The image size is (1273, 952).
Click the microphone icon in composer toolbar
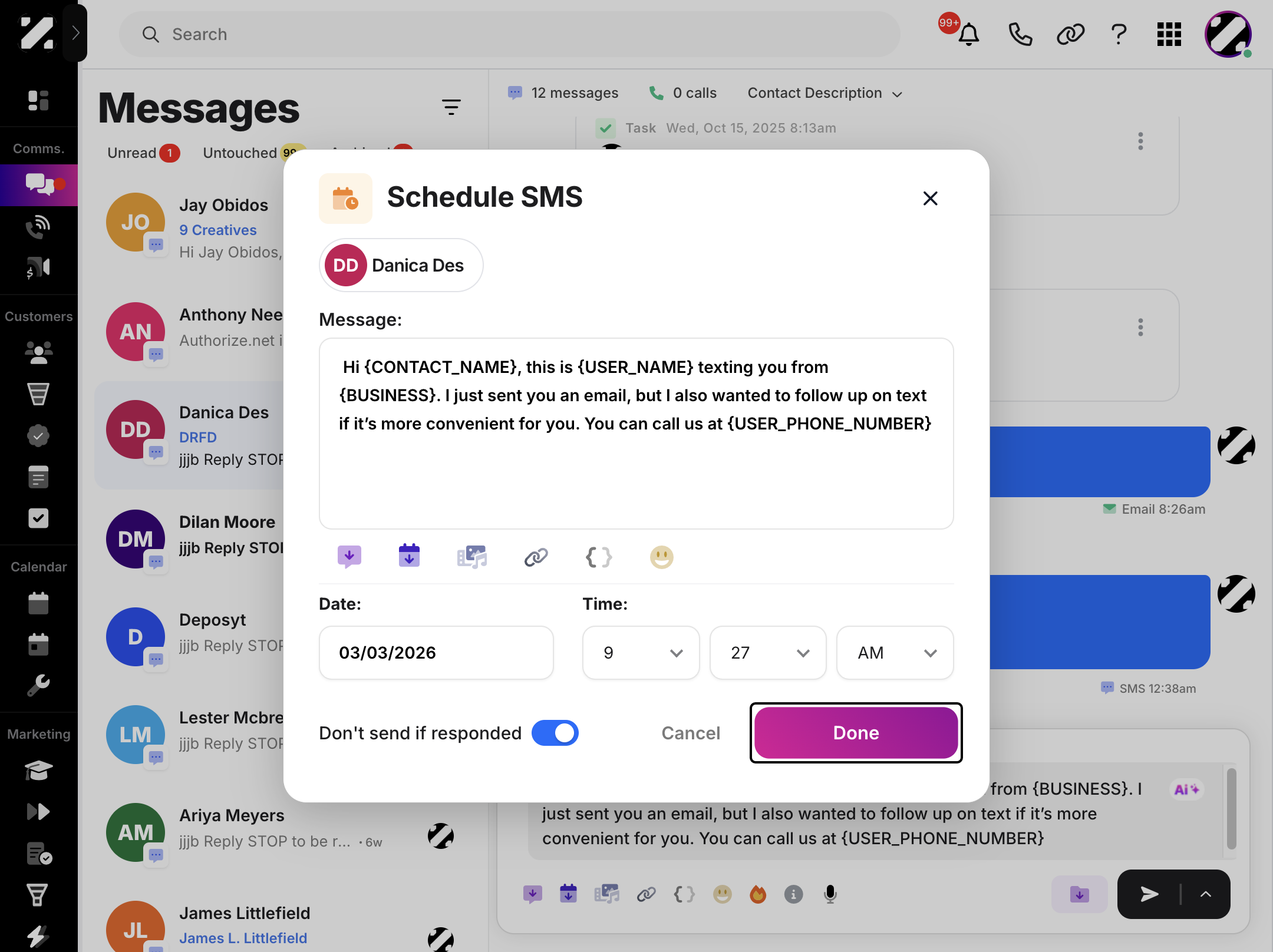tap(830, 894)
